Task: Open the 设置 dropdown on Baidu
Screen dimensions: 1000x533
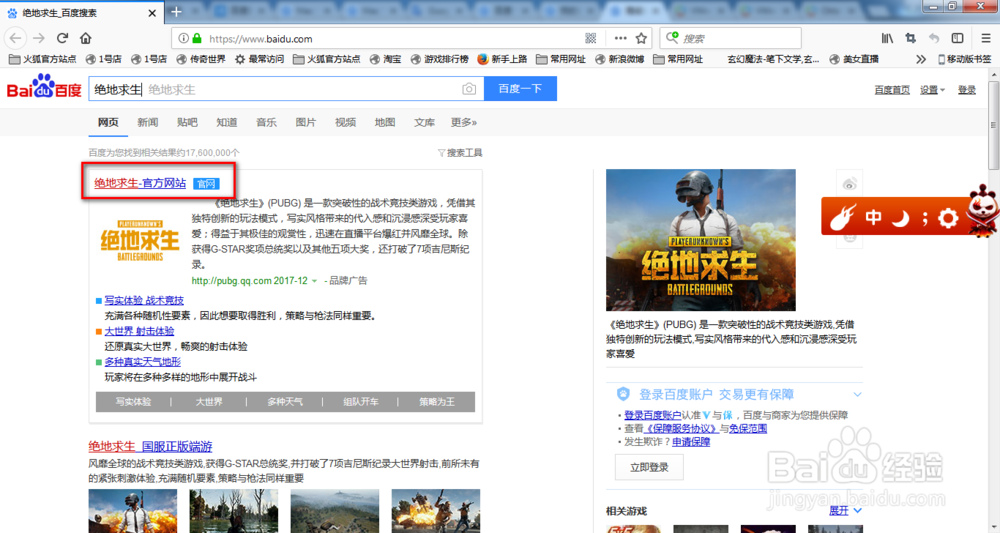Action: [932, 90]
